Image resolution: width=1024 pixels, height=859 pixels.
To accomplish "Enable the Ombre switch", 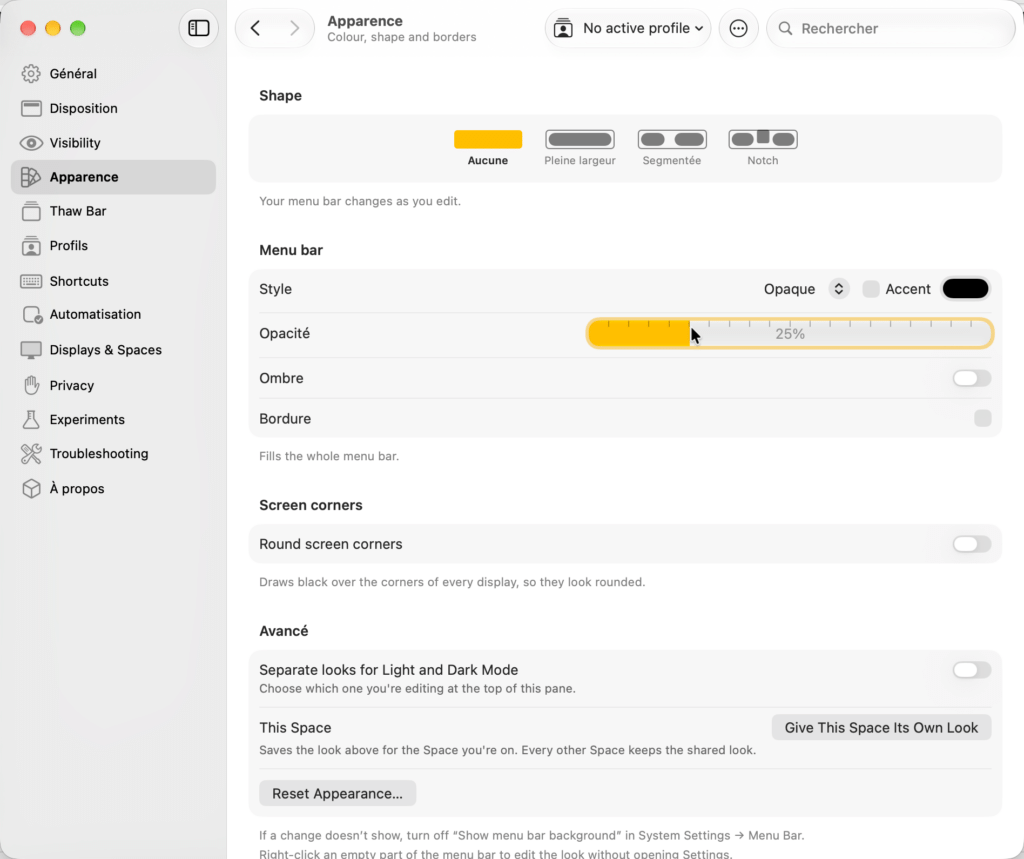I will point(971,378).
